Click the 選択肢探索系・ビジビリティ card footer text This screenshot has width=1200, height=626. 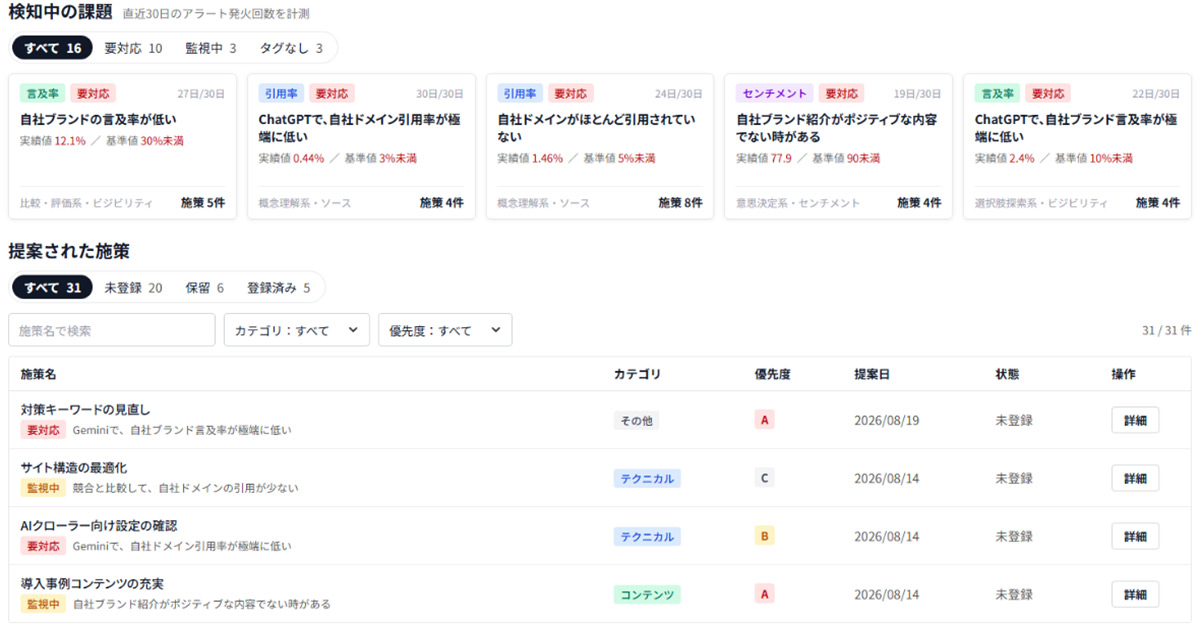click(x=1041, y=204)
